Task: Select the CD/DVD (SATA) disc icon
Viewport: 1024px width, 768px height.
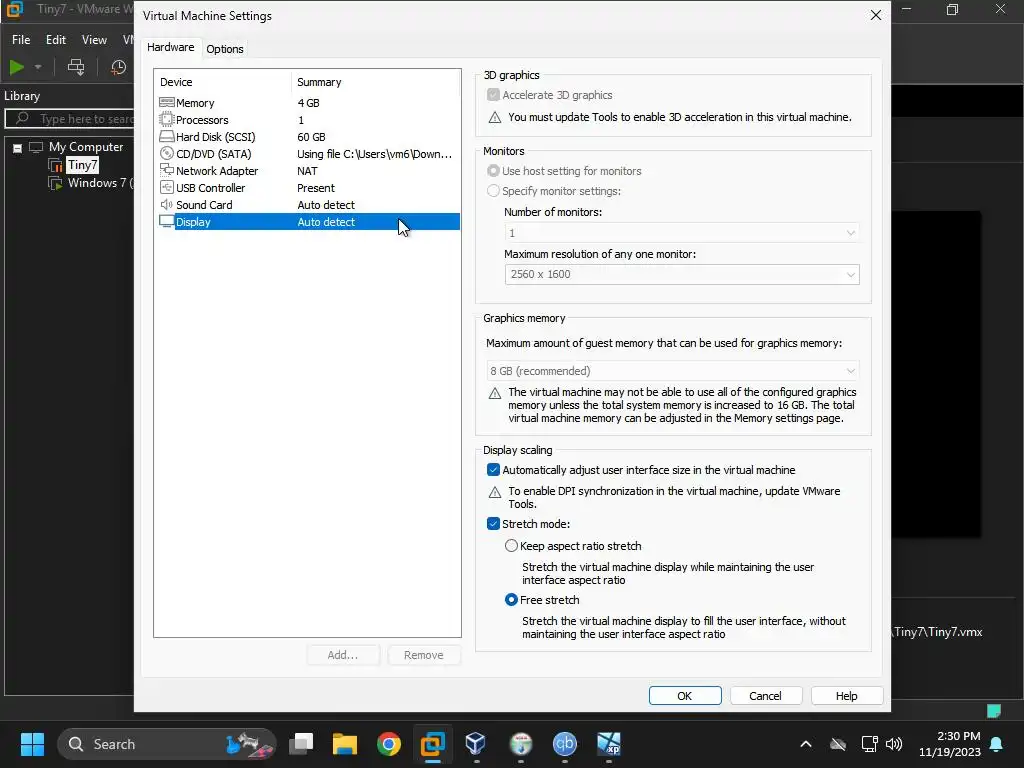Action: [x=167, y=153]
